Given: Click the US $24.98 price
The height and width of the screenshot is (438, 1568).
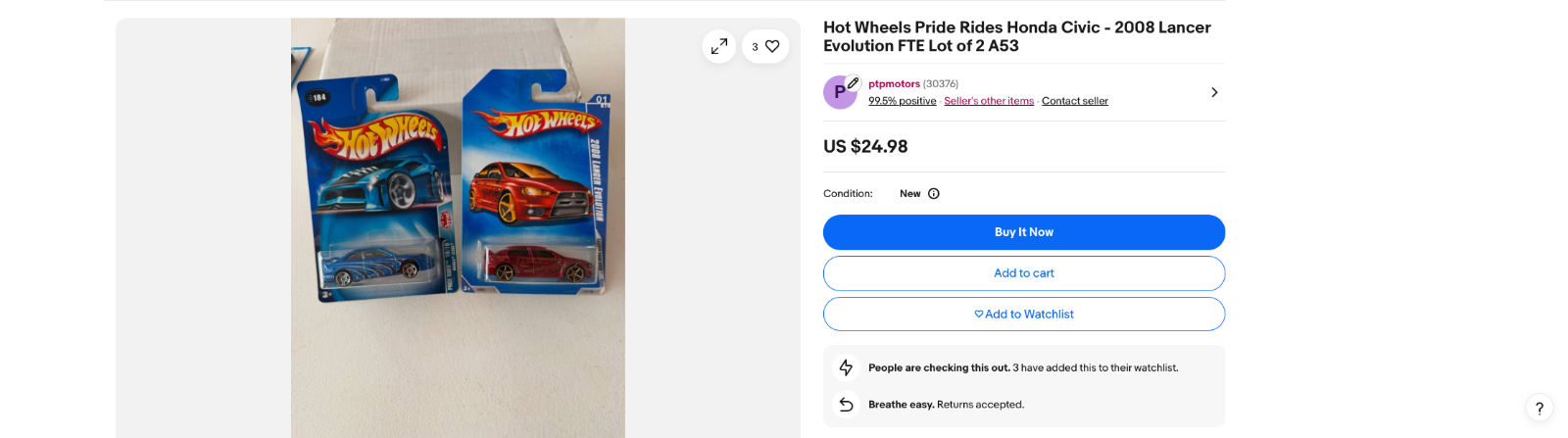Looking at the screenshot, I should (x=865, y=147).
